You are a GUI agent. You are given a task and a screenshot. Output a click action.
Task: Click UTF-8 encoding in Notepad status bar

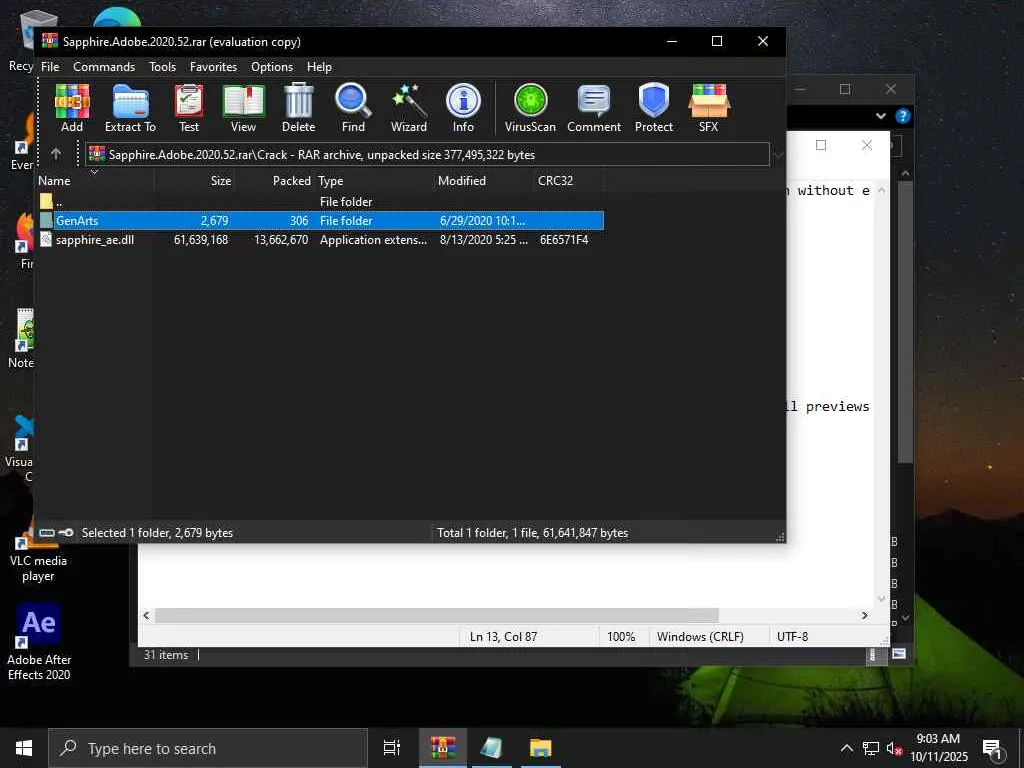point(792,637)
